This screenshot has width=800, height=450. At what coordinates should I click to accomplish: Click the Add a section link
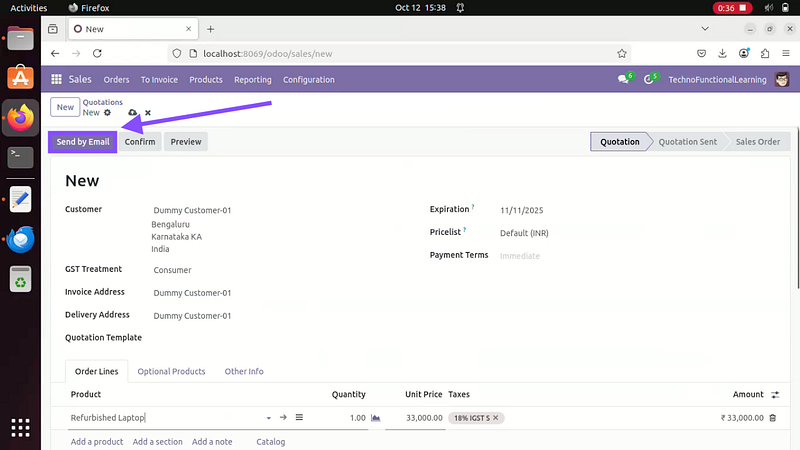(x=157, y=442)
